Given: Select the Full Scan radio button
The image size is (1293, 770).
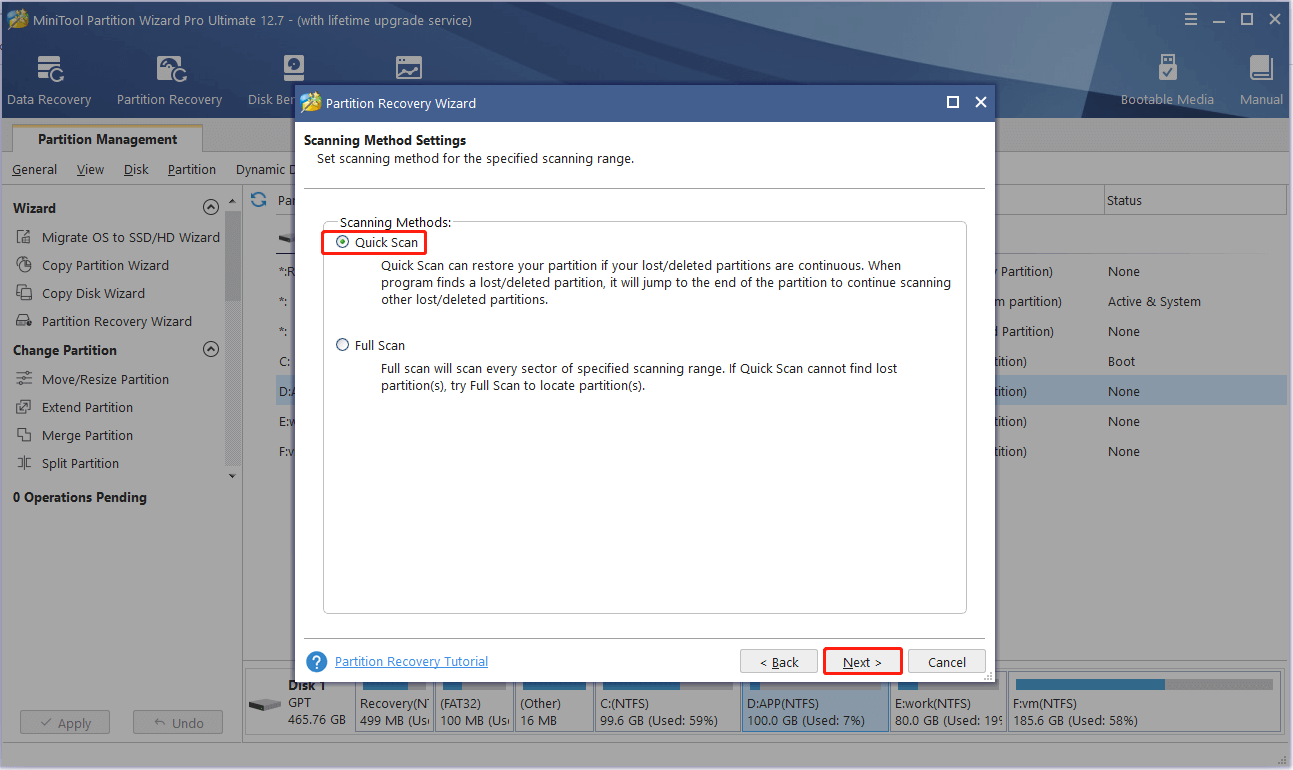Looking at the screenshot, I should click(344, 345).
